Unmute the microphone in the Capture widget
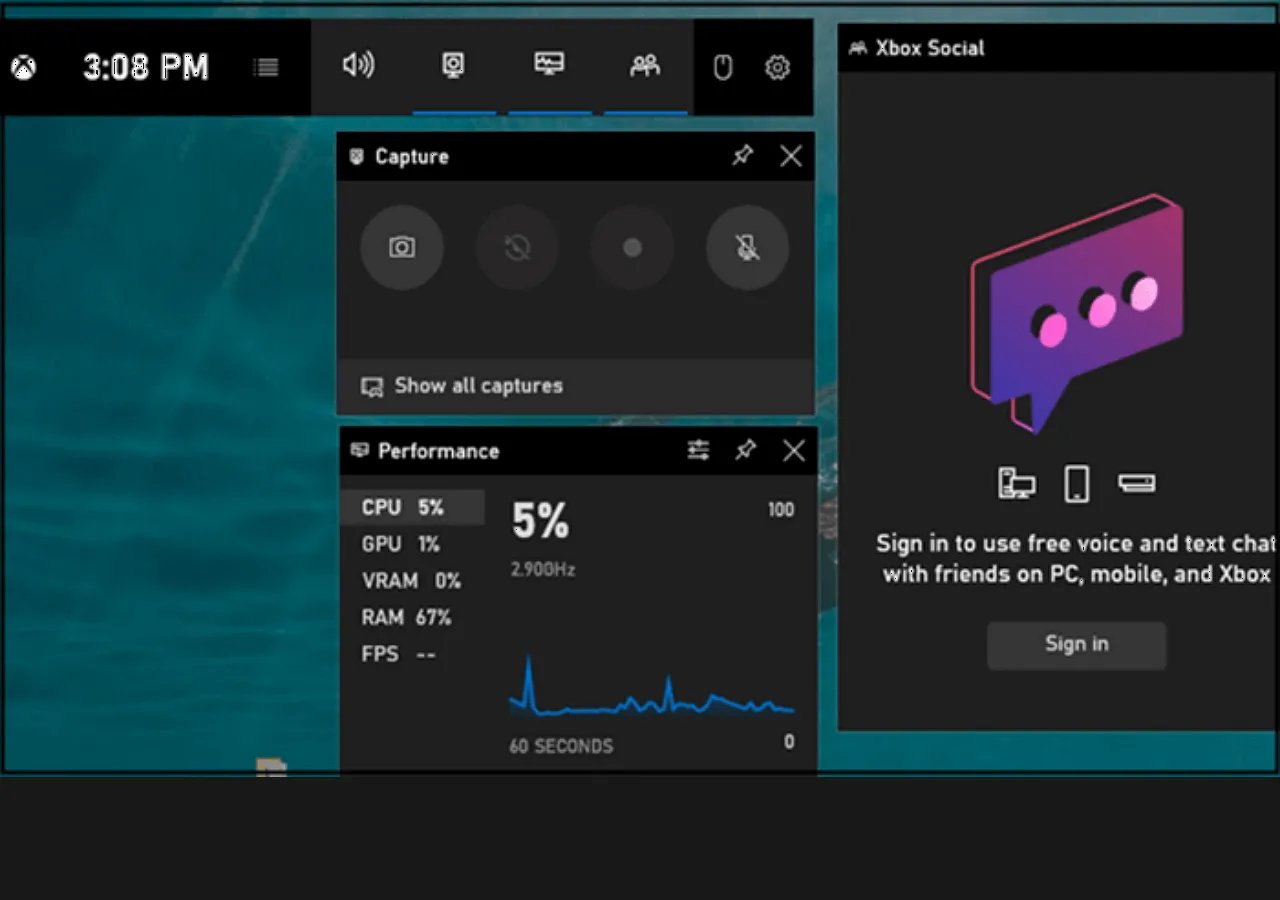The image size is (1280, 900). [x=747, y=248]
